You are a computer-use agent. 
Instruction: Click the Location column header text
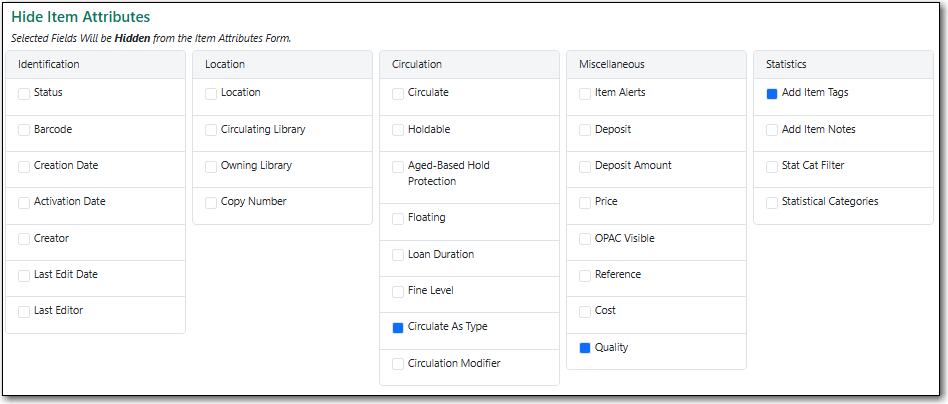click(225, 64)
